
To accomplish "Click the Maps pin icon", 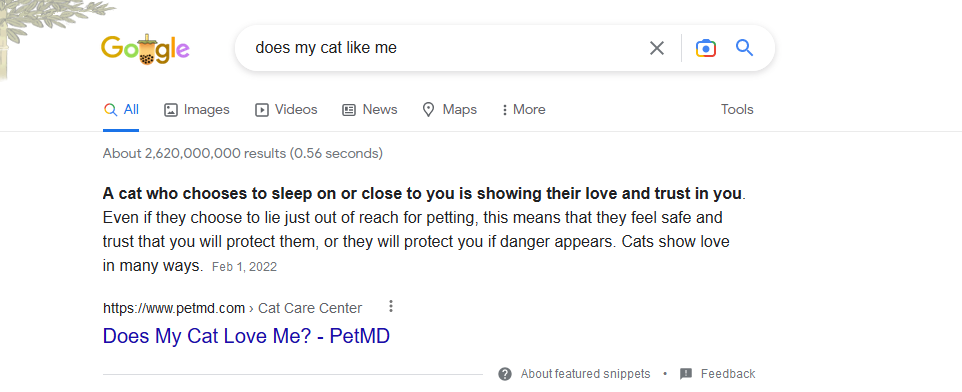I will [429, 110].
